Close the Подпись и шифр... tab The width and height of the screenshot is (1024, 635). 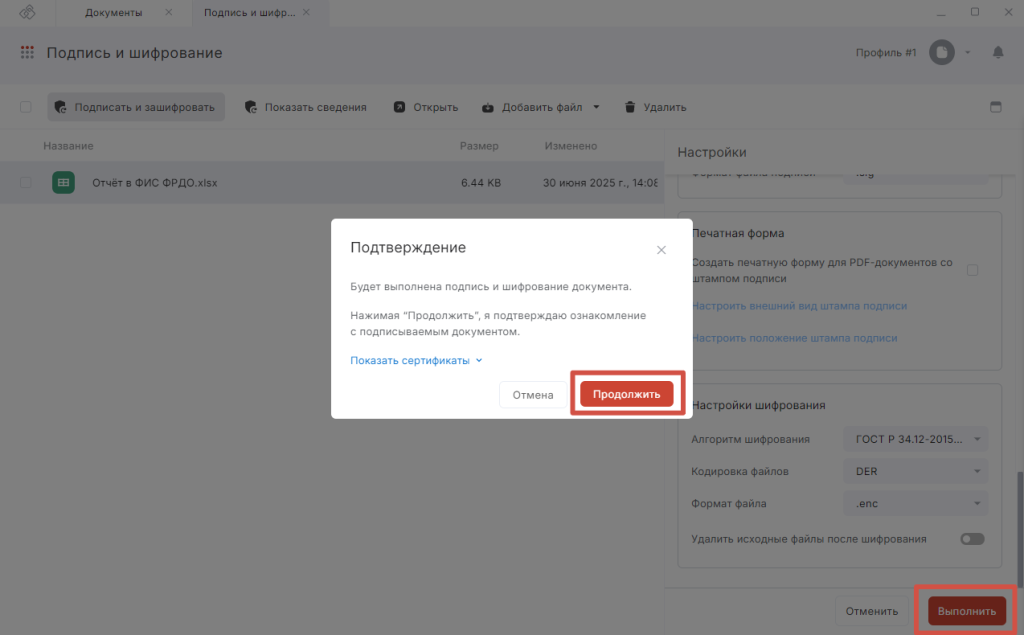coord(306,12)
